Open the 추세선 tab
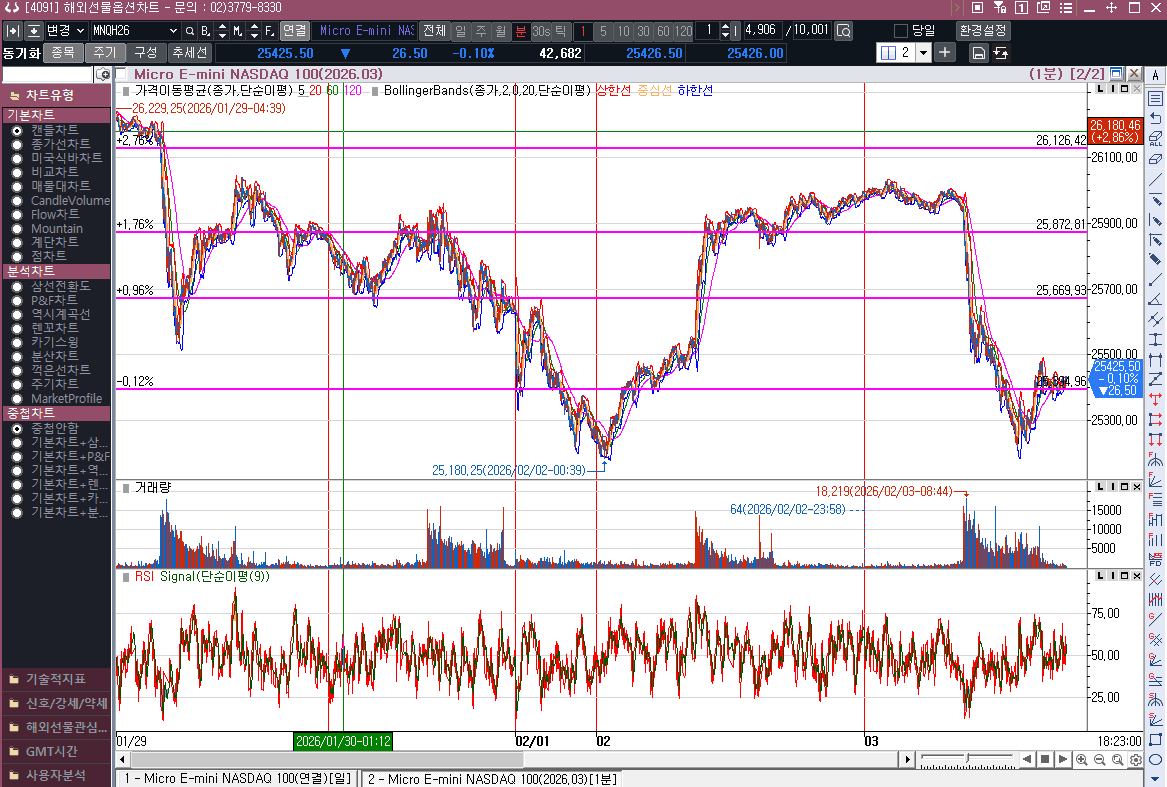This screenshot has width=1167, height=787. click(x=189, y=52)
